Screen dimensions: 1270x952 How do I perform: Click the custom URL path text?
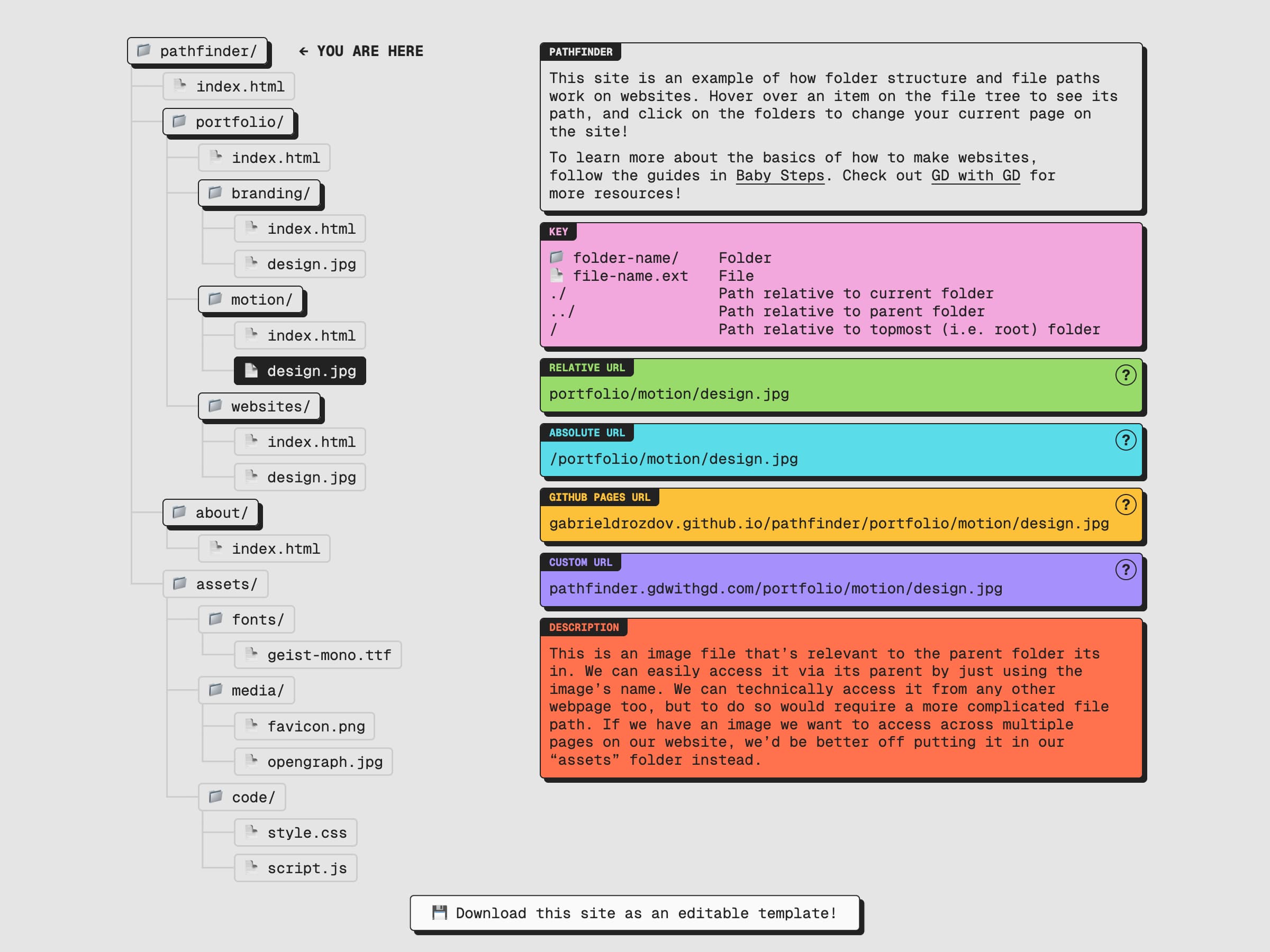pyautogui.click(x=775, y=588)
